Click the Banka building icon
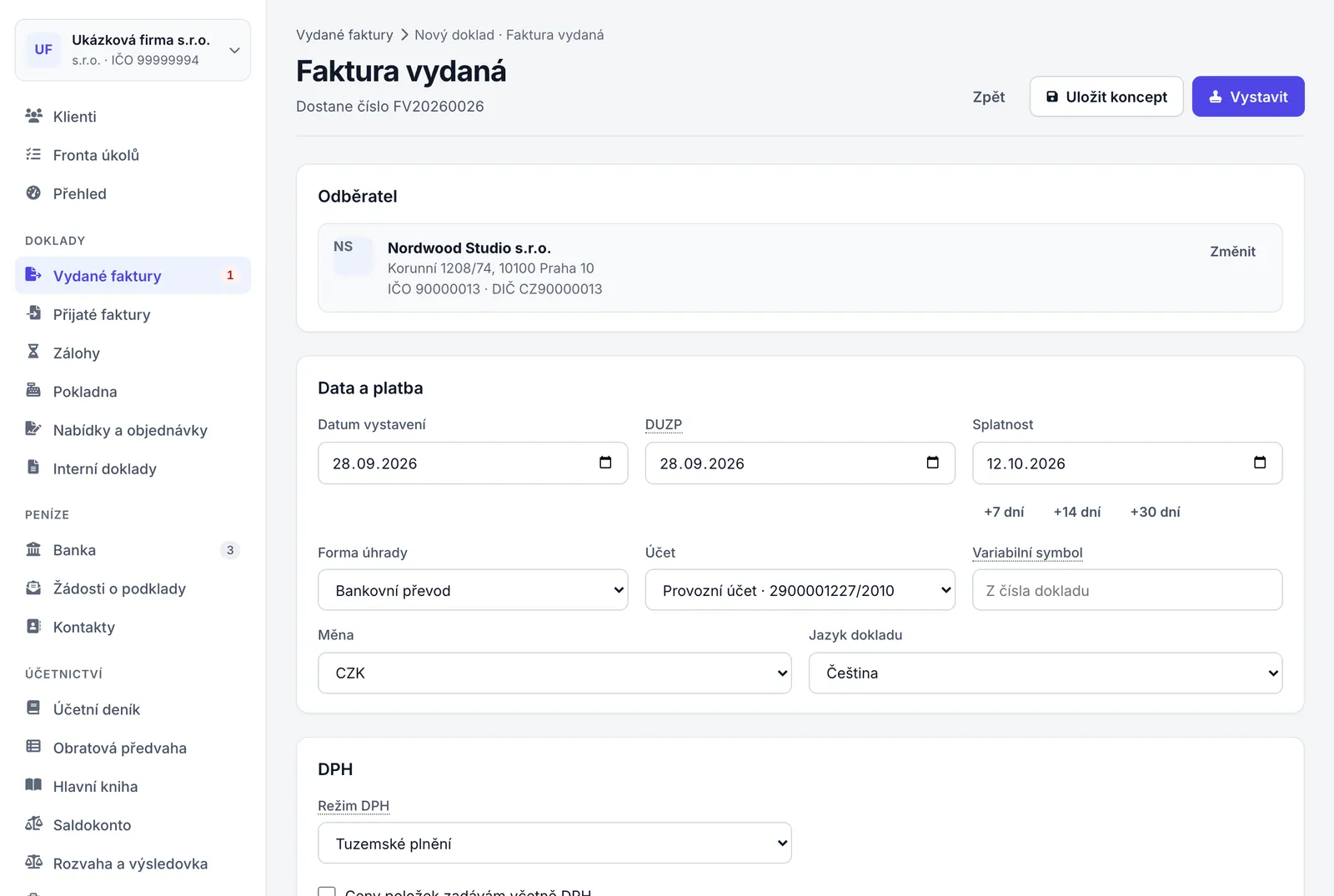 coord(33,549)
